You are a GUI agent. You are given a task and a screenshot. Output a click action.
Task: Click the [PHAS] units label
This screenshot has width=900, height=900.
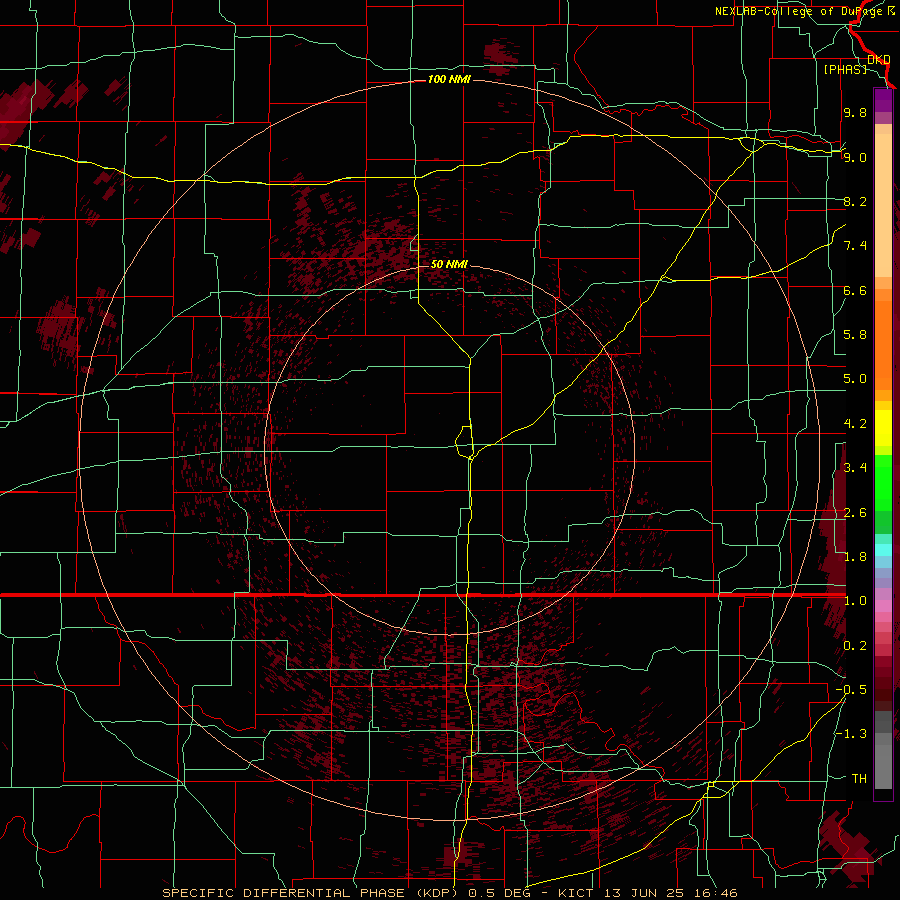(x=845, y=70)
